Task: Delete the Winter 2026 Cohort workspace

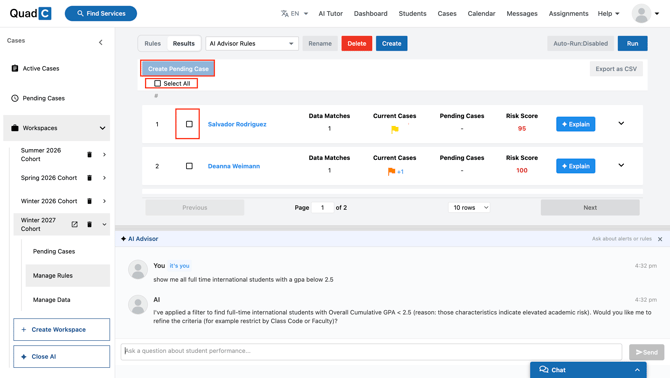Action: coord(89,201)
